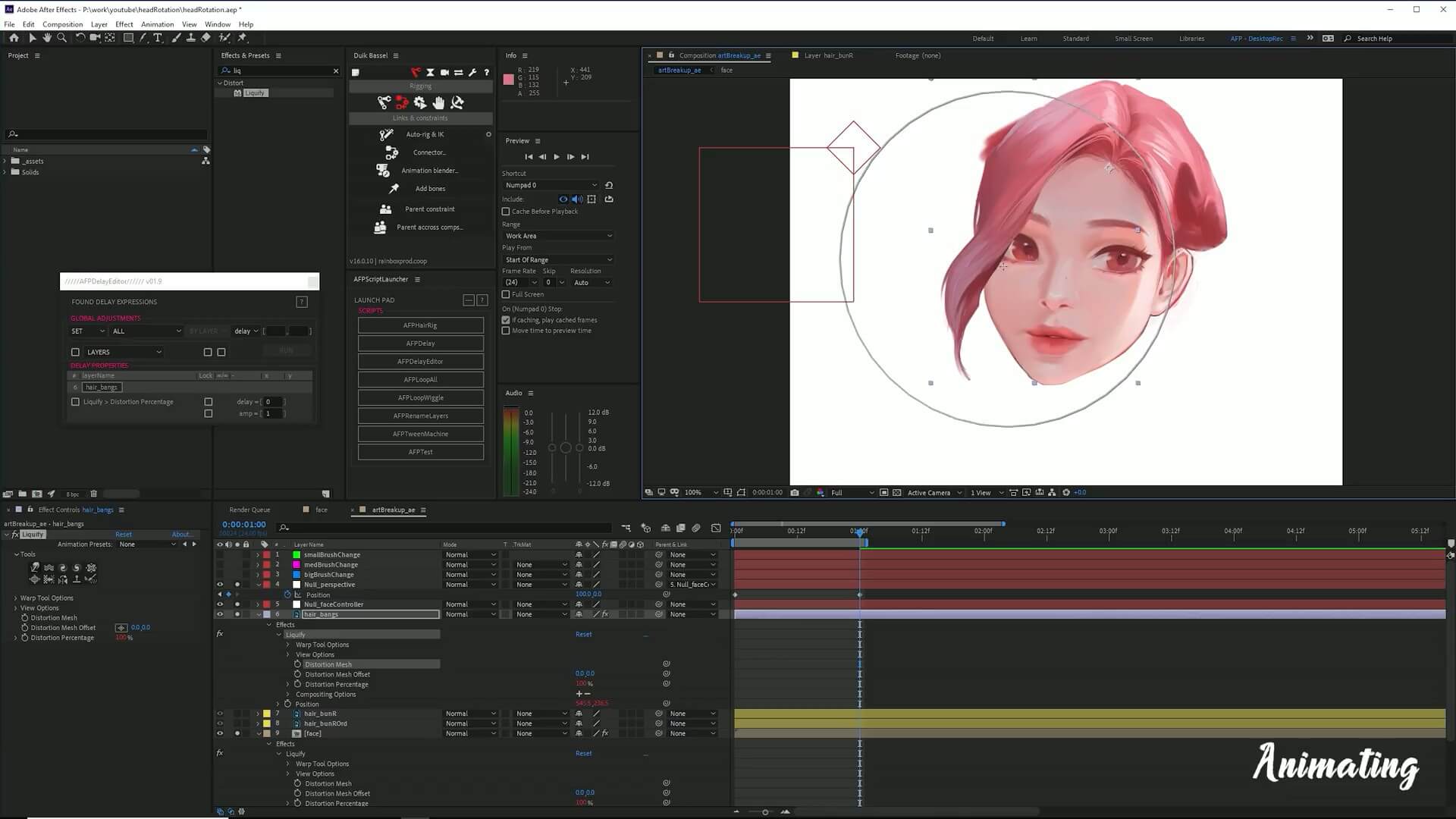Screen dimensions: 1456x819
Task: Click the pink color swatch in Info
Action: 509,80
